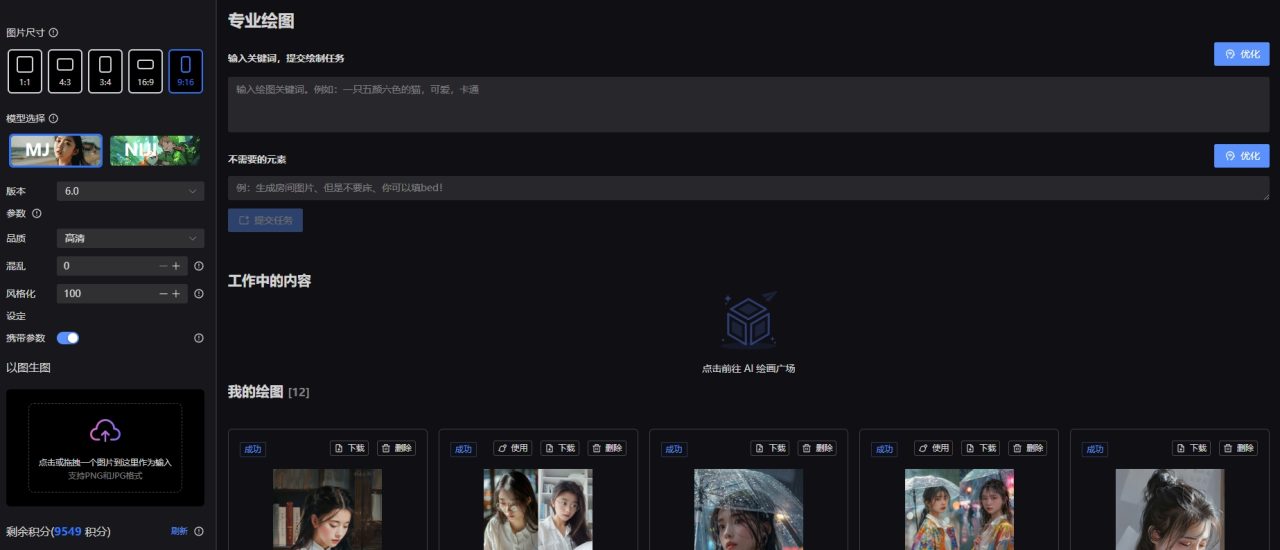Click 优化 for the keyword prompt
The image size is (1280, 550).
(1241, 54)
